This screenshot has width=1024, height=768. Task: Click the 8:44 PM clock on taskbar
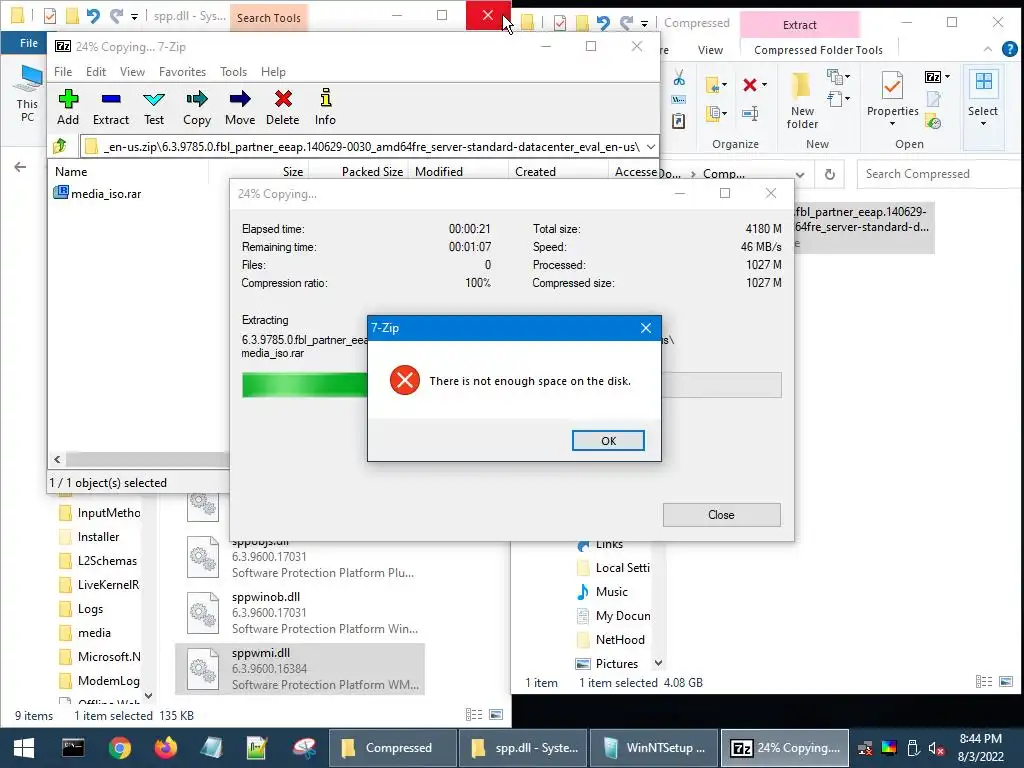(x=980, y=739)
